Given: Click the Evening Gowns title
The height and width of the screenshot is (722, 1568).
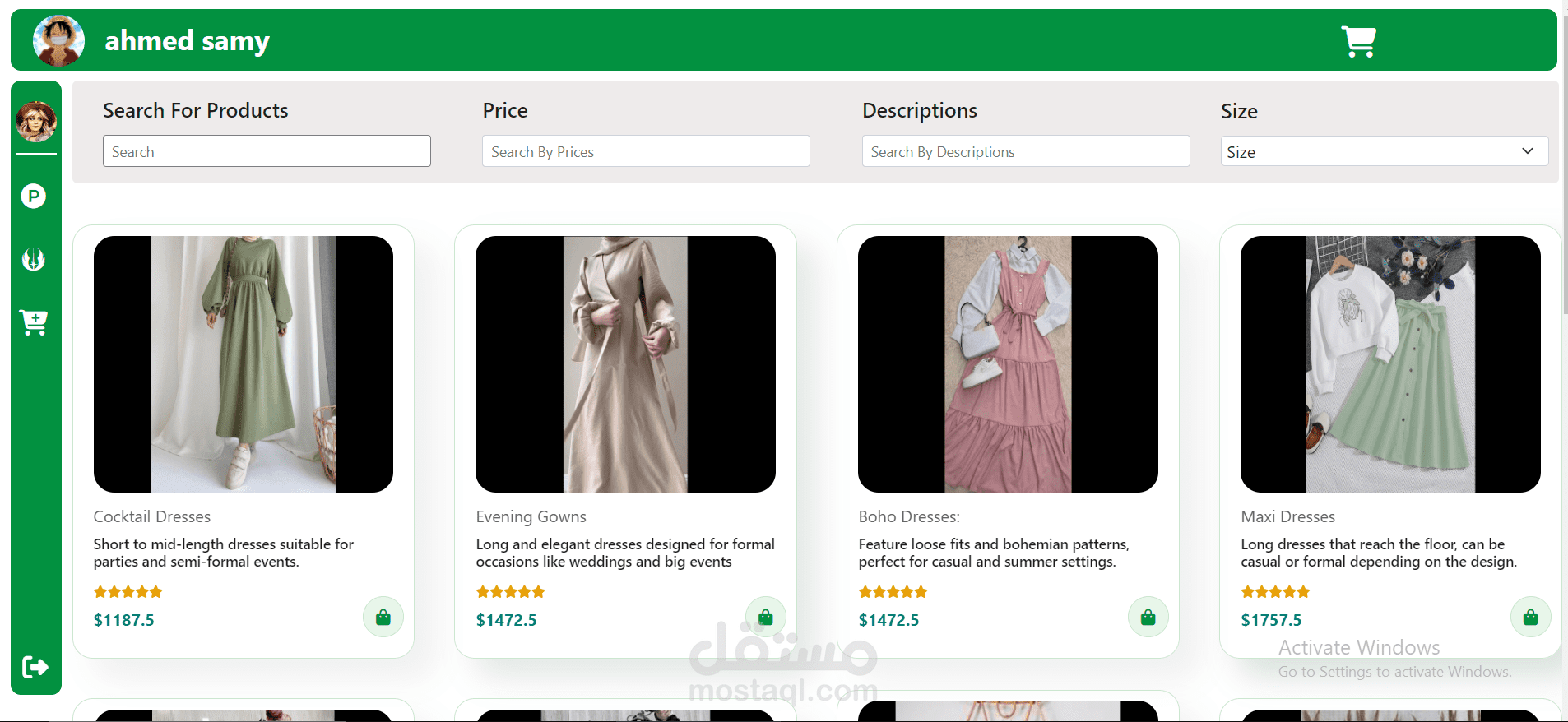Looking at the screenshot, I should 531,516.
